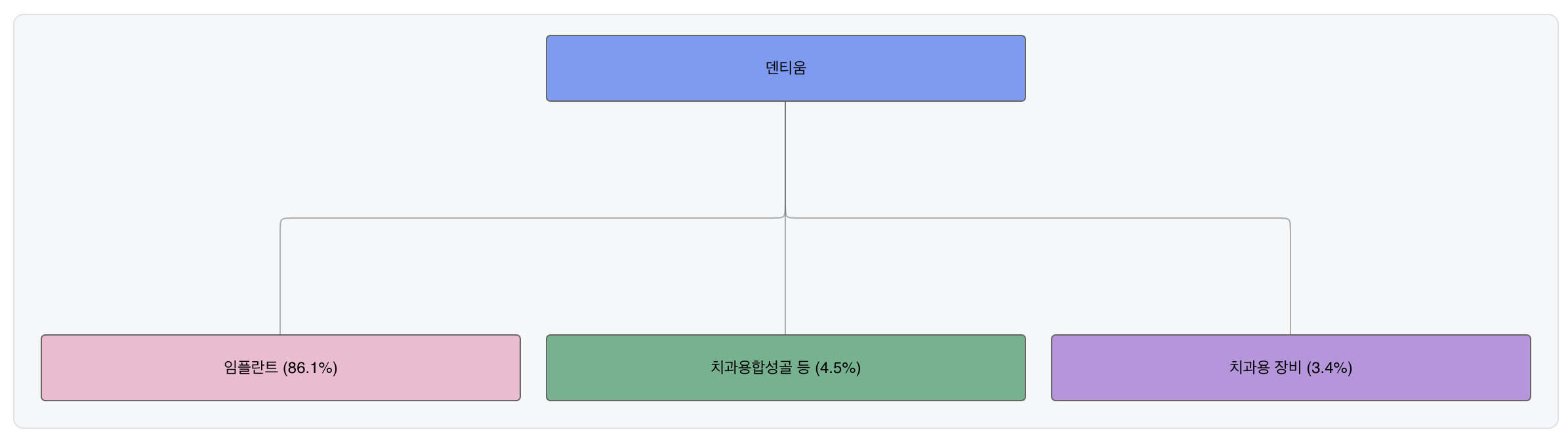Click the junction where connectors branch out
This screenshot has height=440, width=1568.
coord(785,216)
